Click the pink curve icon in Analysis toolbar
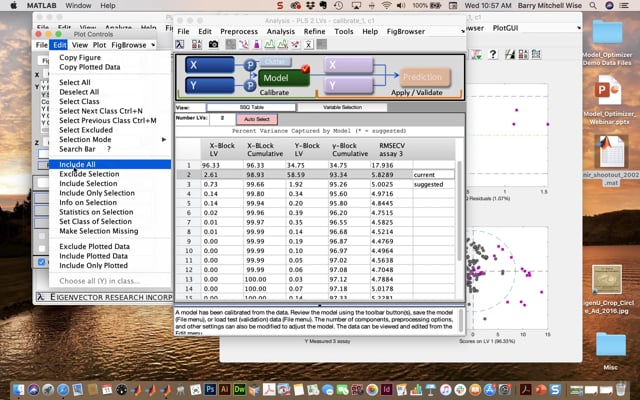The image size is (640, 400). click(x=243, y=44)
